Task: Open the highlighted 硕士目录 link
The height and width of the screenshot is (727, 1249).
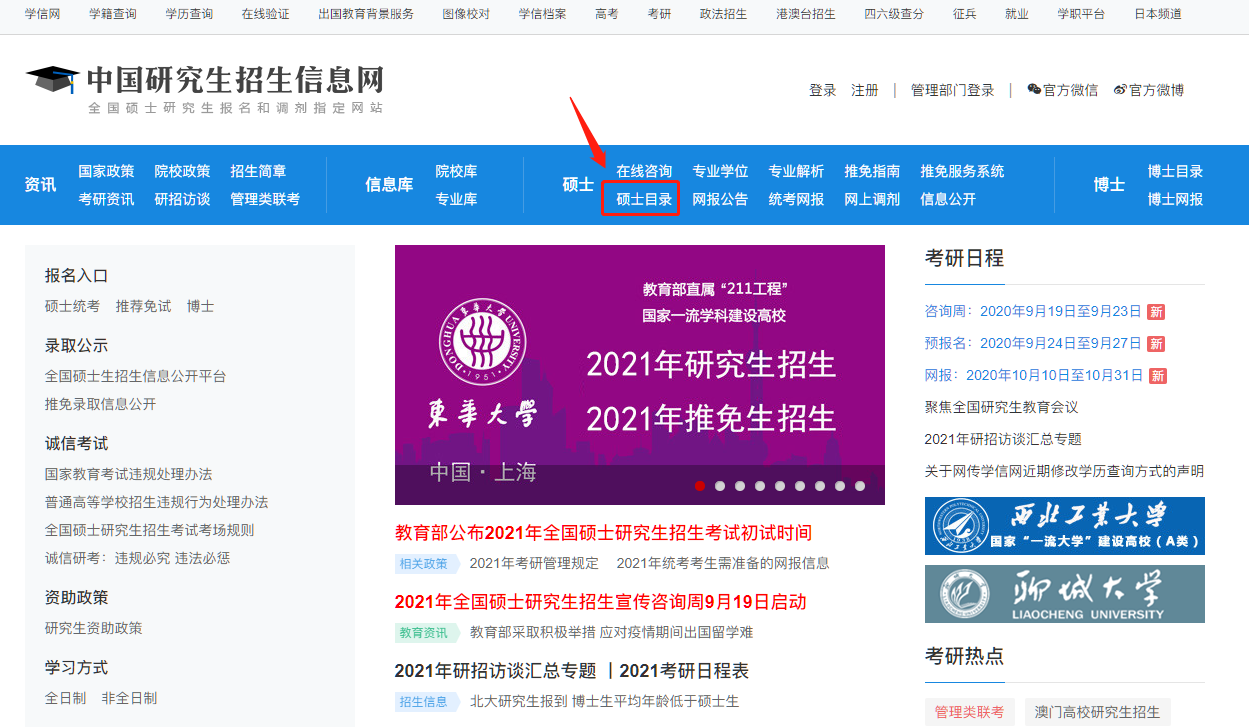Action: (641, 199)
